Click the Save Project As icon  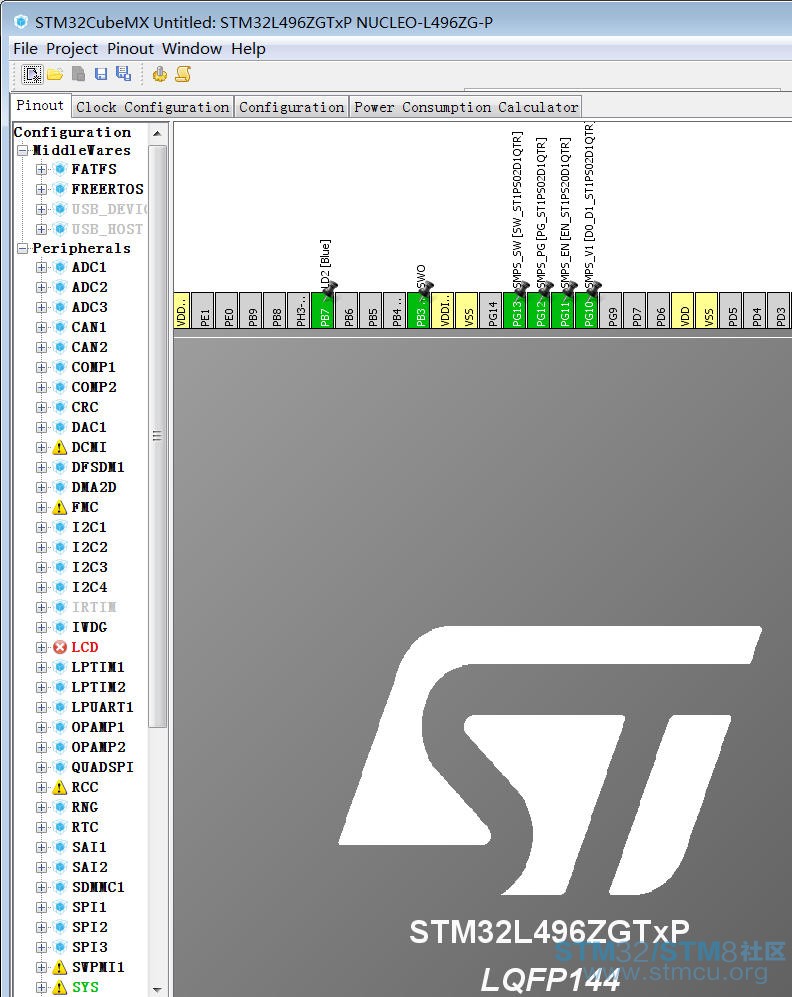pyautogui.click(x=123, y=74)
